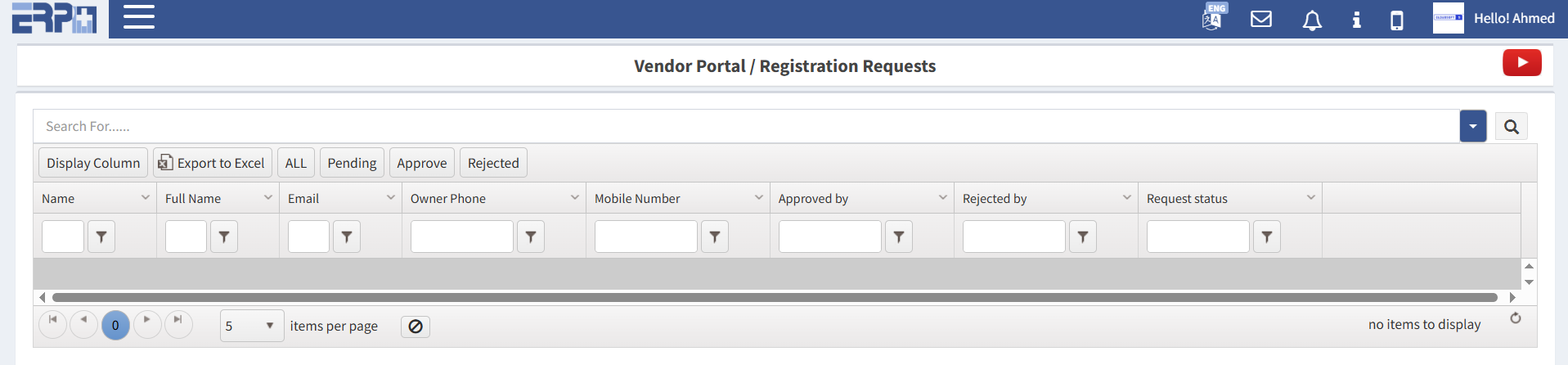Open the notifications bell

(x=1312, y=20)
